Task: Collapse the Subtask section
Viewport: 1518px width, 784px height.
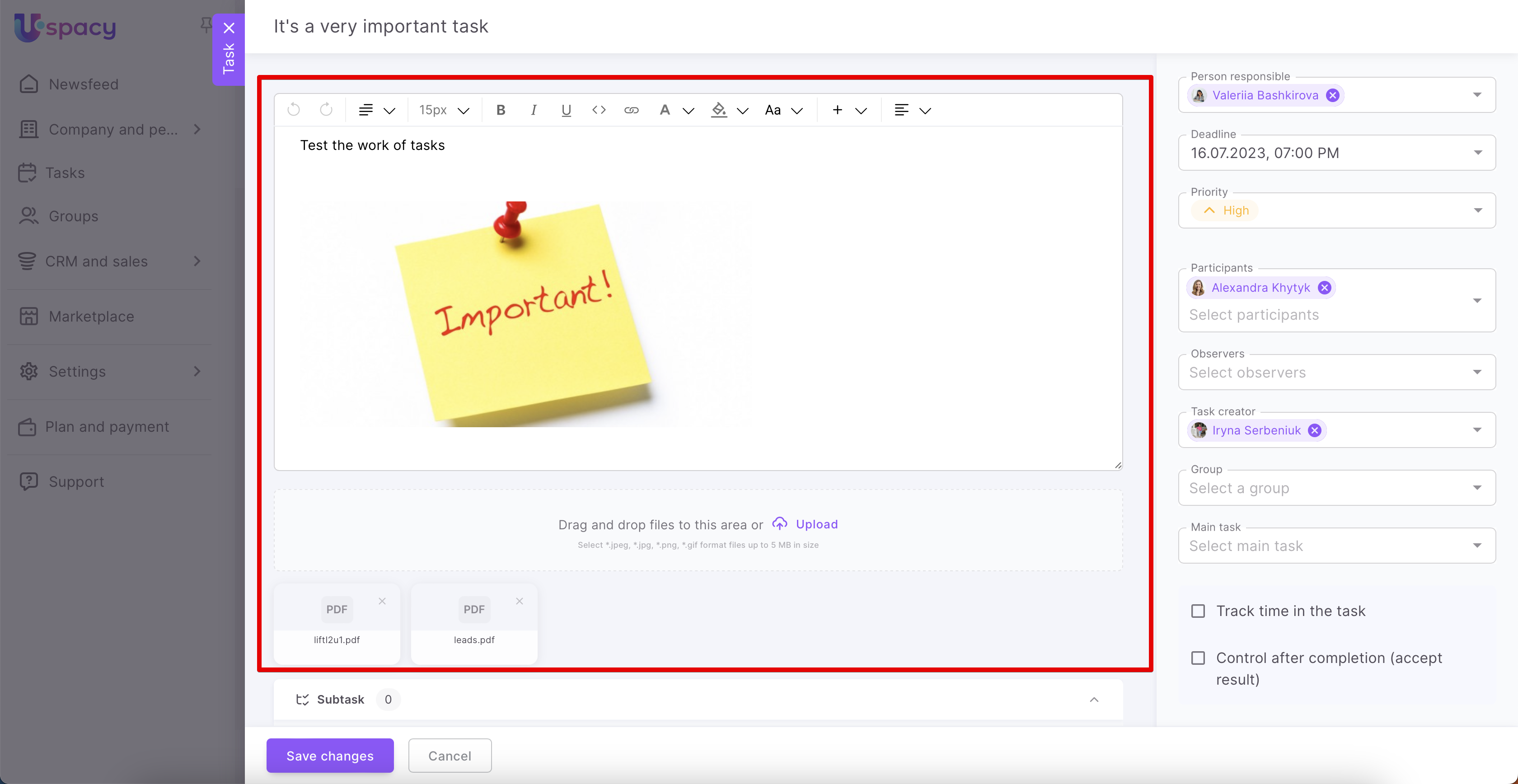Action: [1094, 699]
